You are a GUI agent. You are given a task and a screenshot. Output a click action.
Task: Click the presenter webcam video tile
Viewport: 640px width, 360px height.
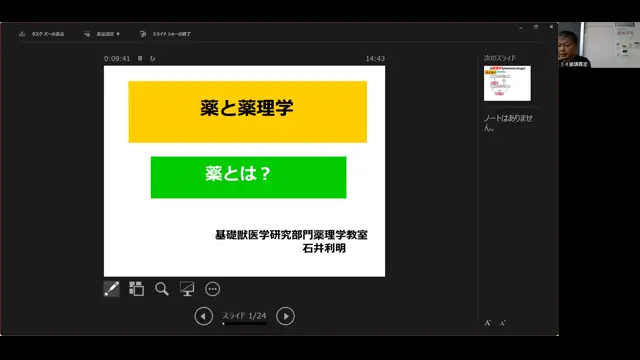point(599,45)
